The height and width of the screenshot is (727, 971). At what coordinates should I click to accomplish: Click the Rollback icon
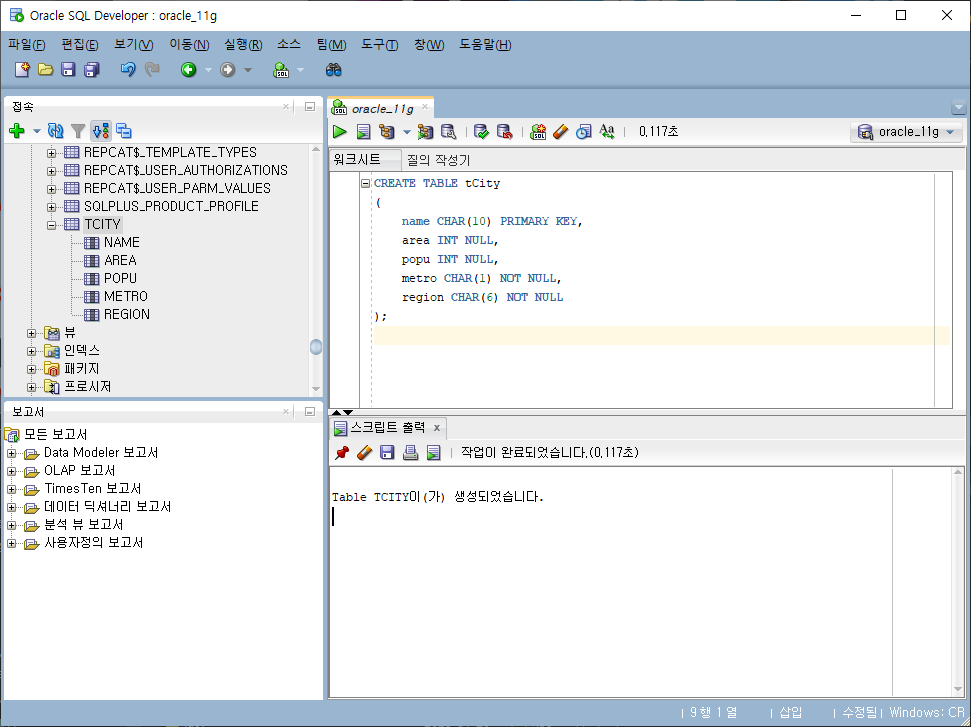click(505, 131)
